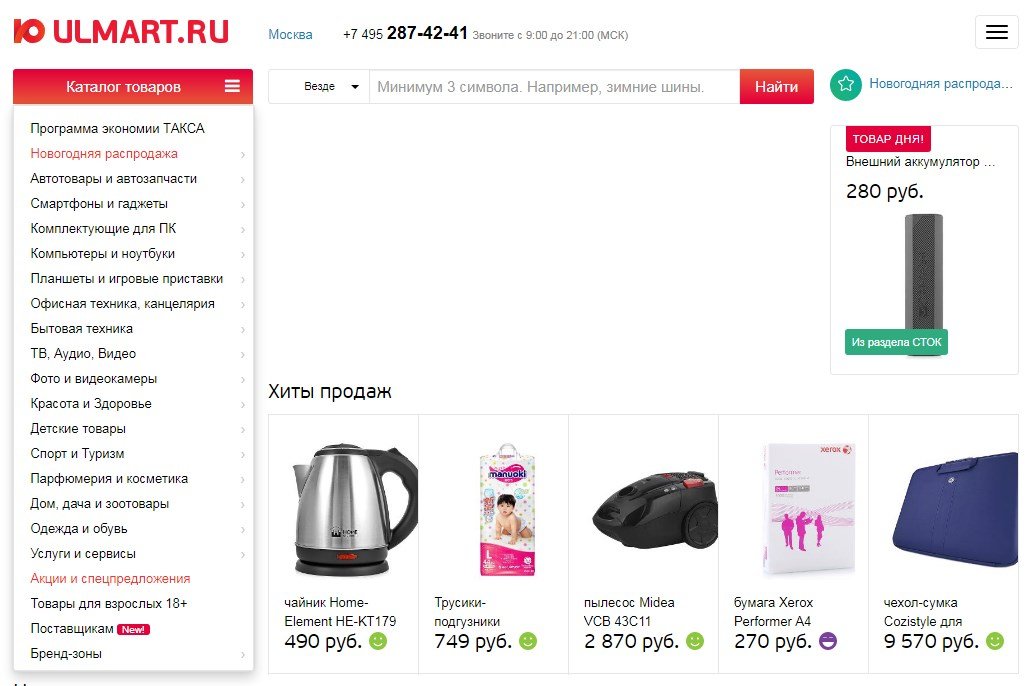Open Компьютеры и ноутбуки category
Viewport: 1029px width, 686px height.
click(x=102, y=253)
